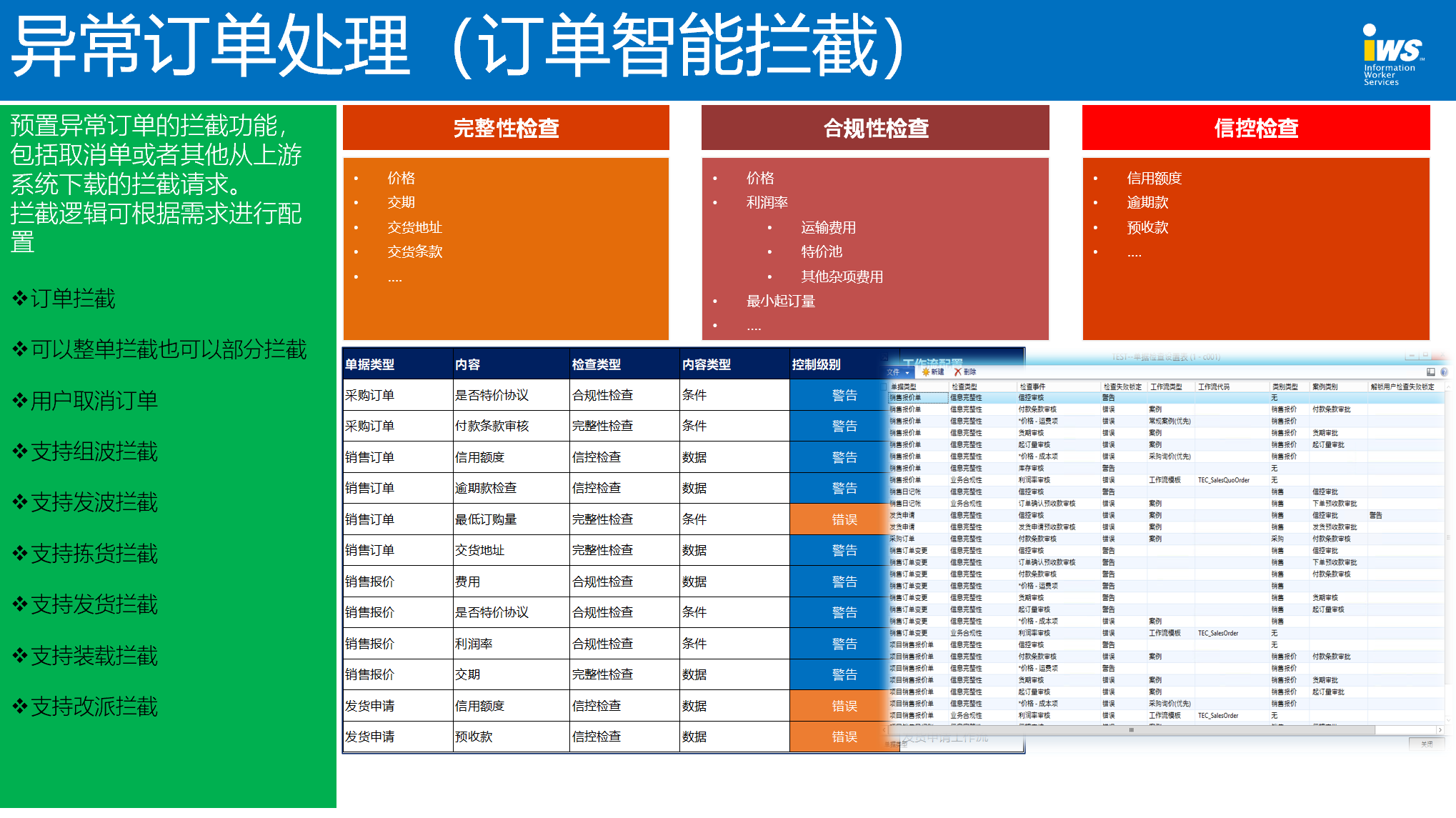Select the 支持改派拦截 bullet

tap(85, 707)
